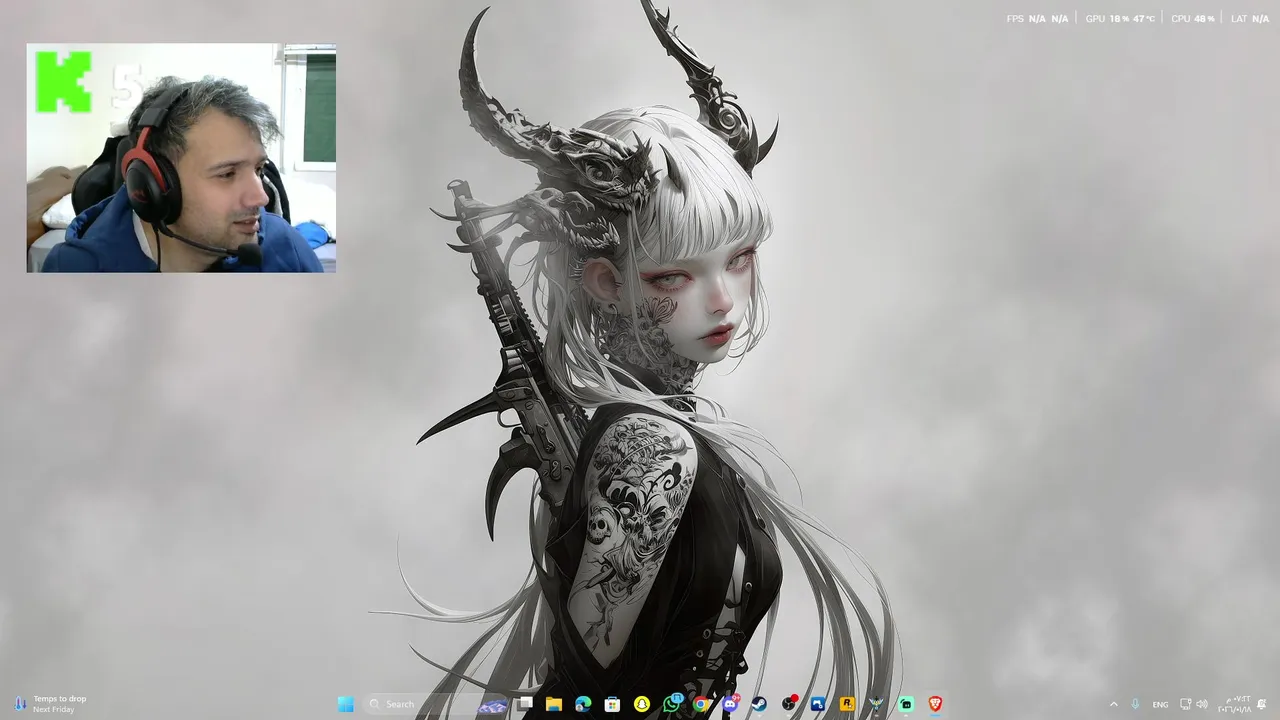
Task: Expand the hidden system tray icons chevron
Action: pos(1114,704)
